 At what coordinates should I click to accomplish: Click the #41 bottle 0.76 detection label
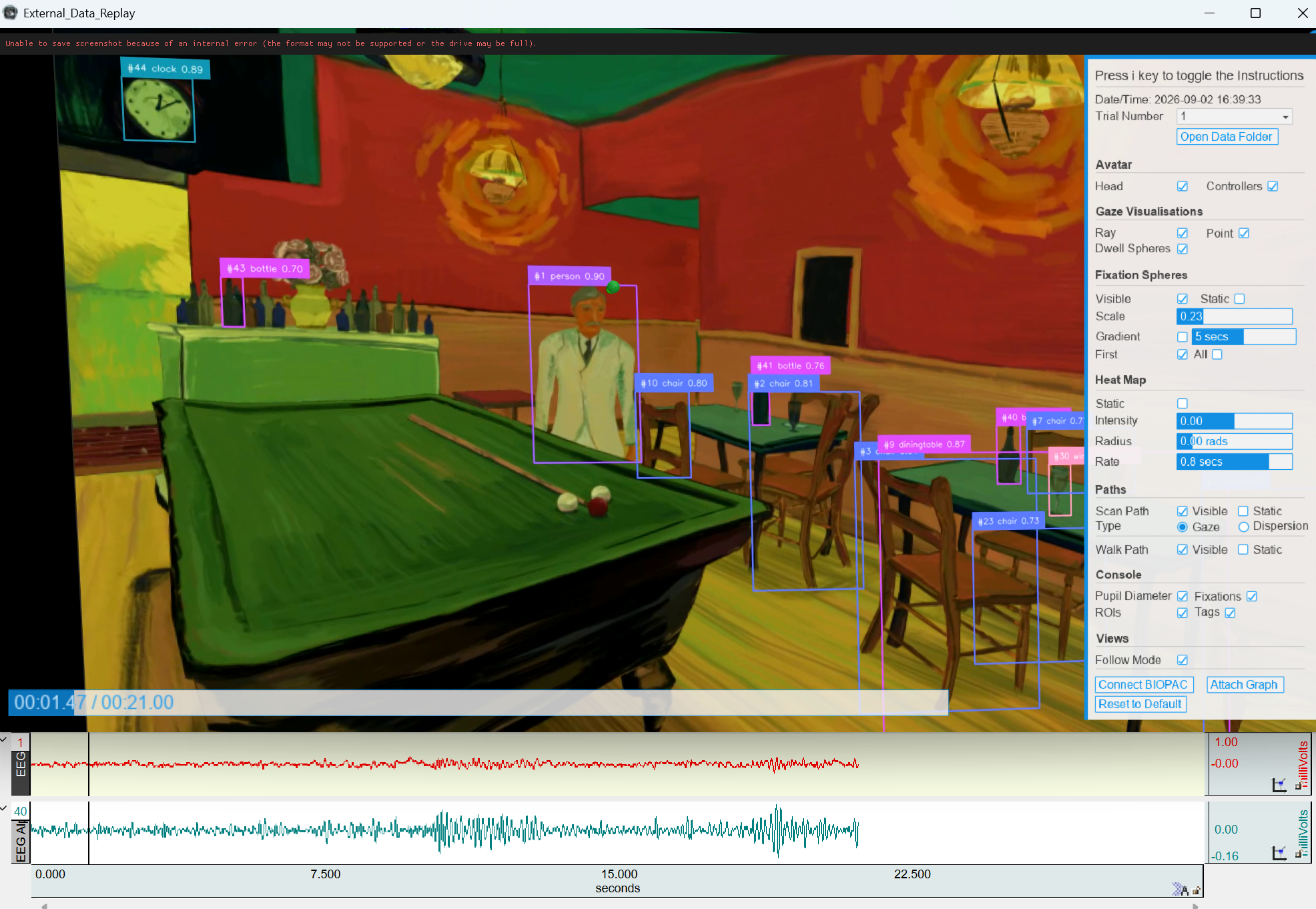pyautogui.click(x=790, y=365)
